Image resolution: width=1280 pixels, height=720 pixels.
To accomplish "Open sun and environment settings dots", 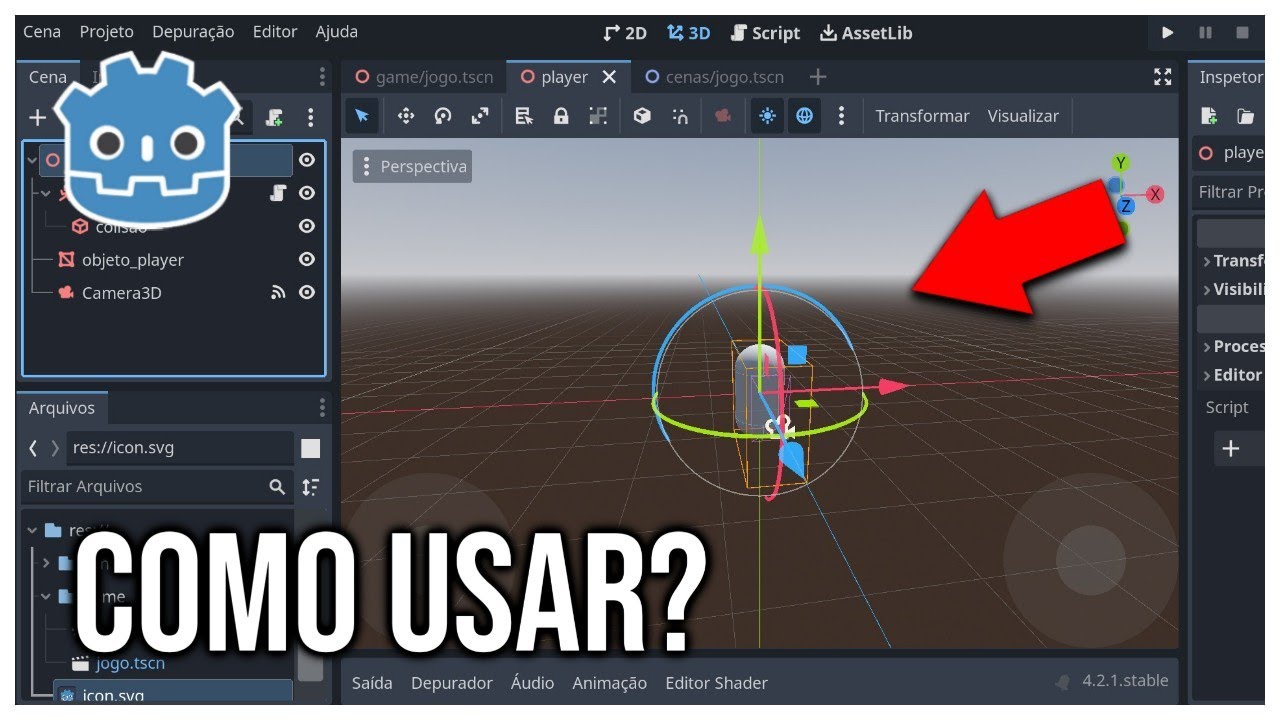I will (841, 116).
